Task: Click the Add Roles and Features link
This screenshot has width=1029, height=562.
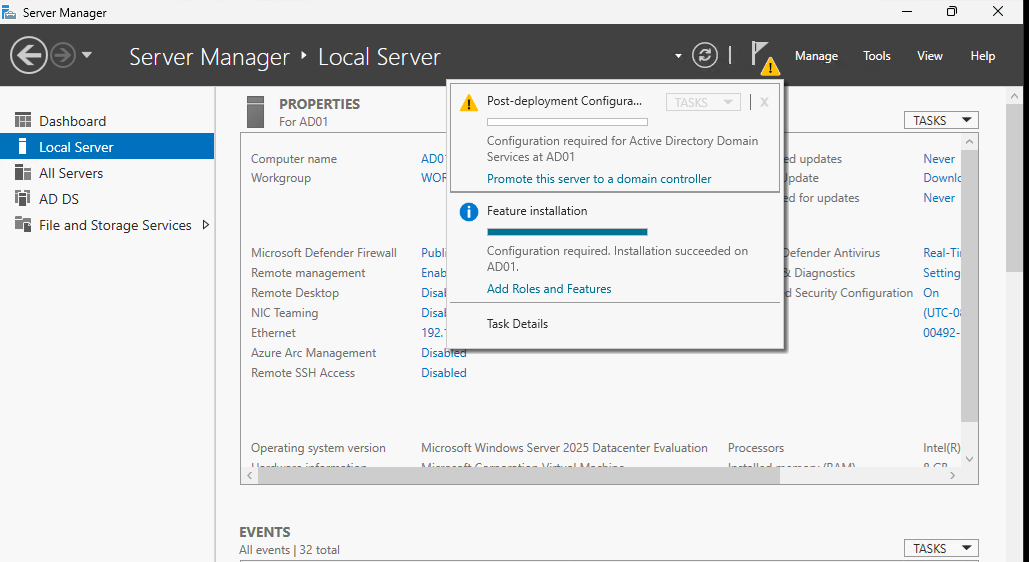Action: 549,289
